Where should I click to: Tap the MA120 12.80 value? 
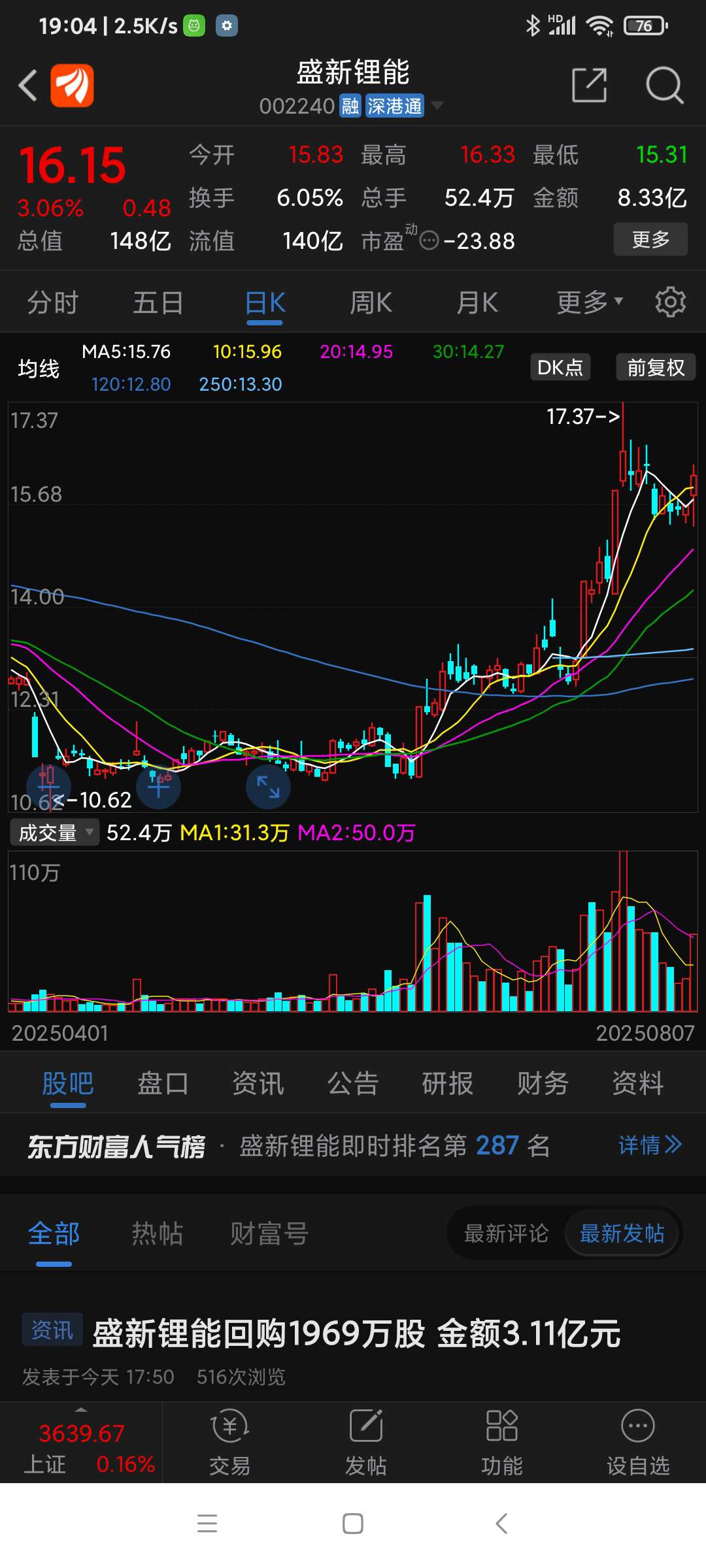point(131,384)
